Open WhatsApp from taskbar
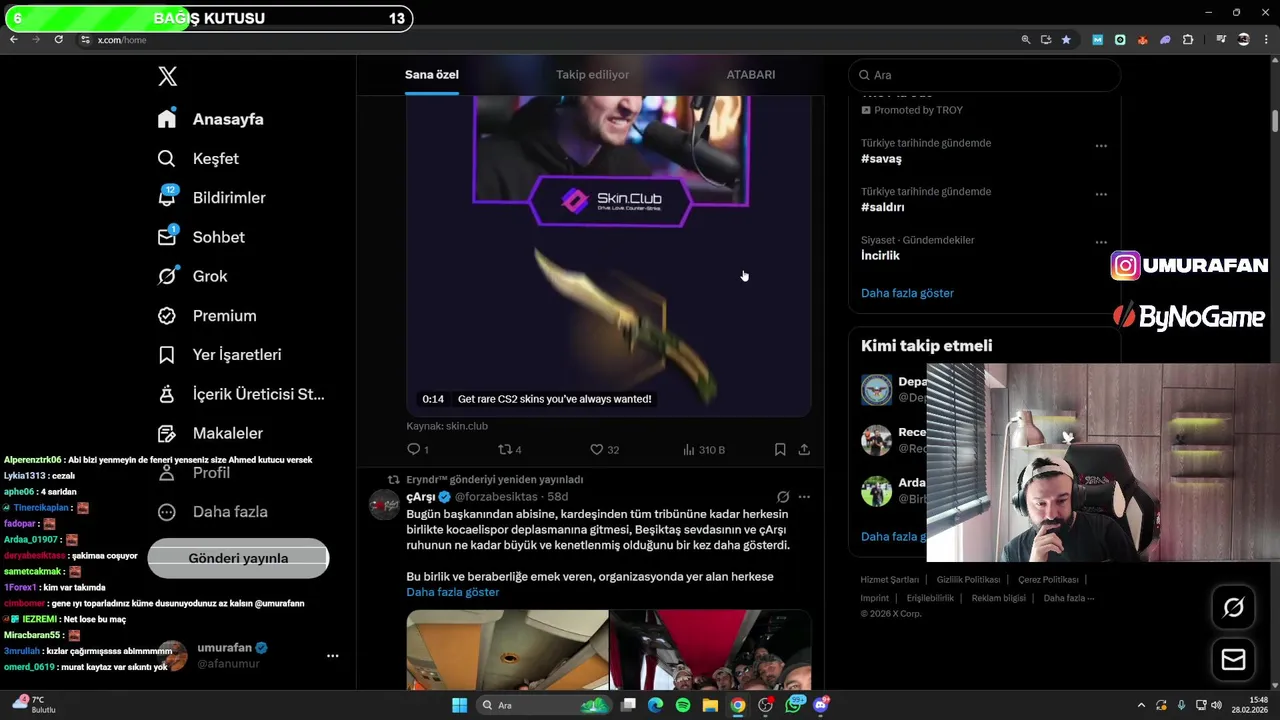 pos(794,705)
